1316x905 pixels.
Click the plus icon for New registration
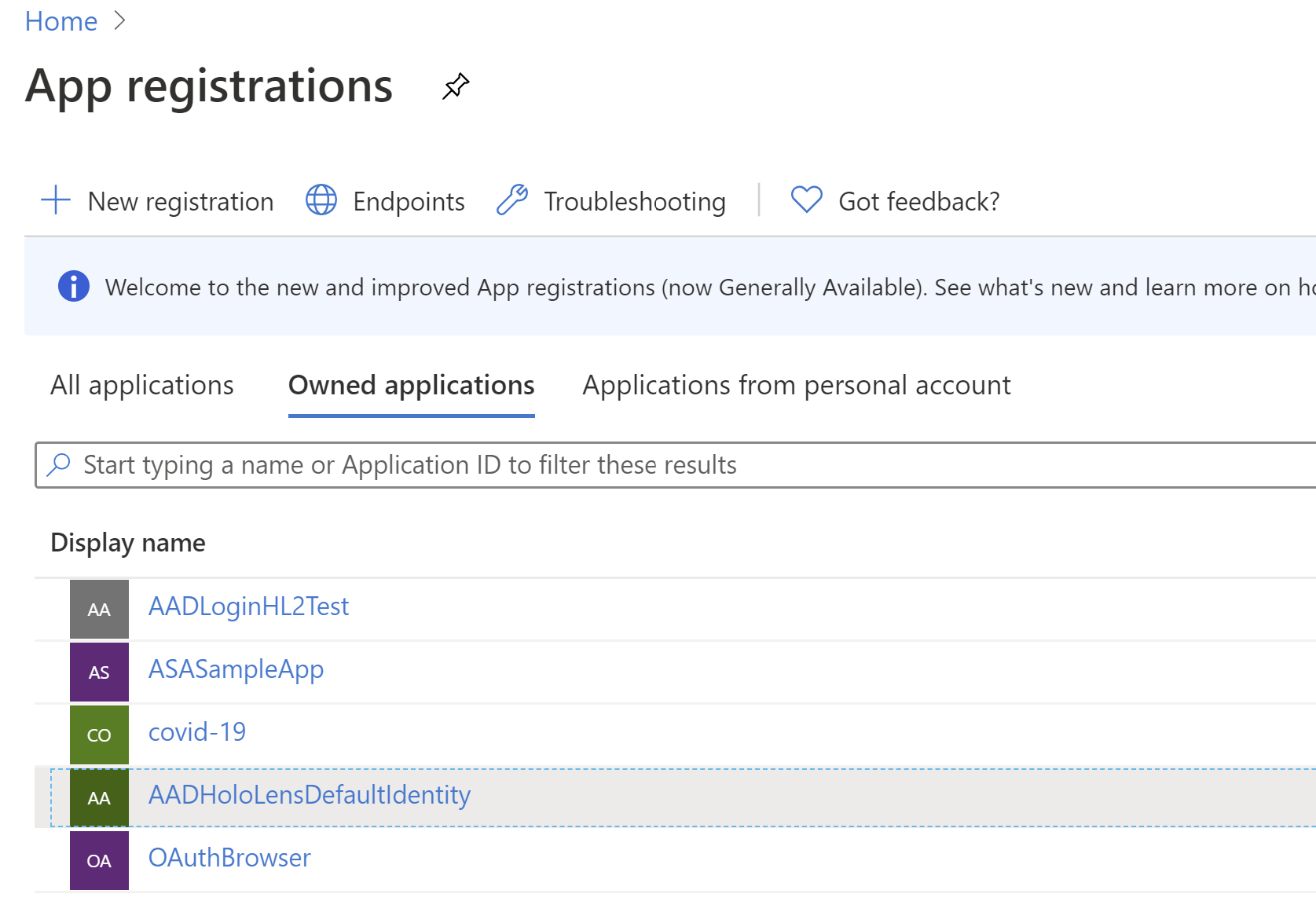point(56,200)
